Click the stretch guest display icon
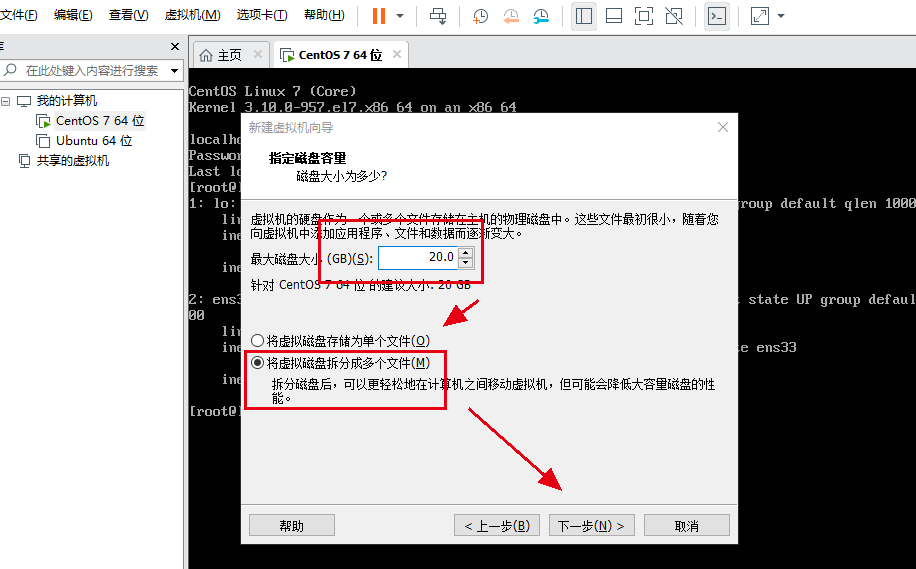The width and height of the screenshot is (916, 569). coord(759,16)
